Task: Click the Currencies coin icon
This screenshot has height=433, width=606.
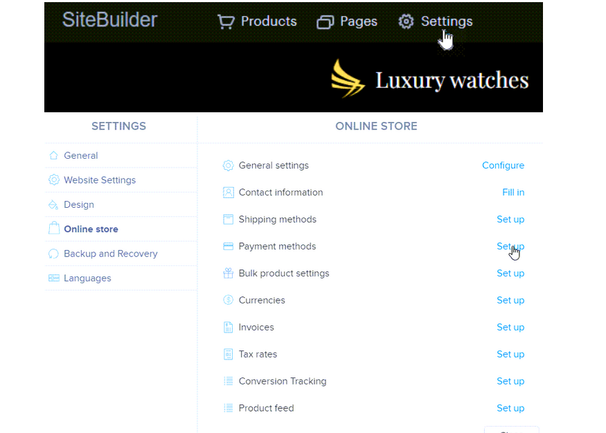Action: pyautogui.click(x=229, y=301)
